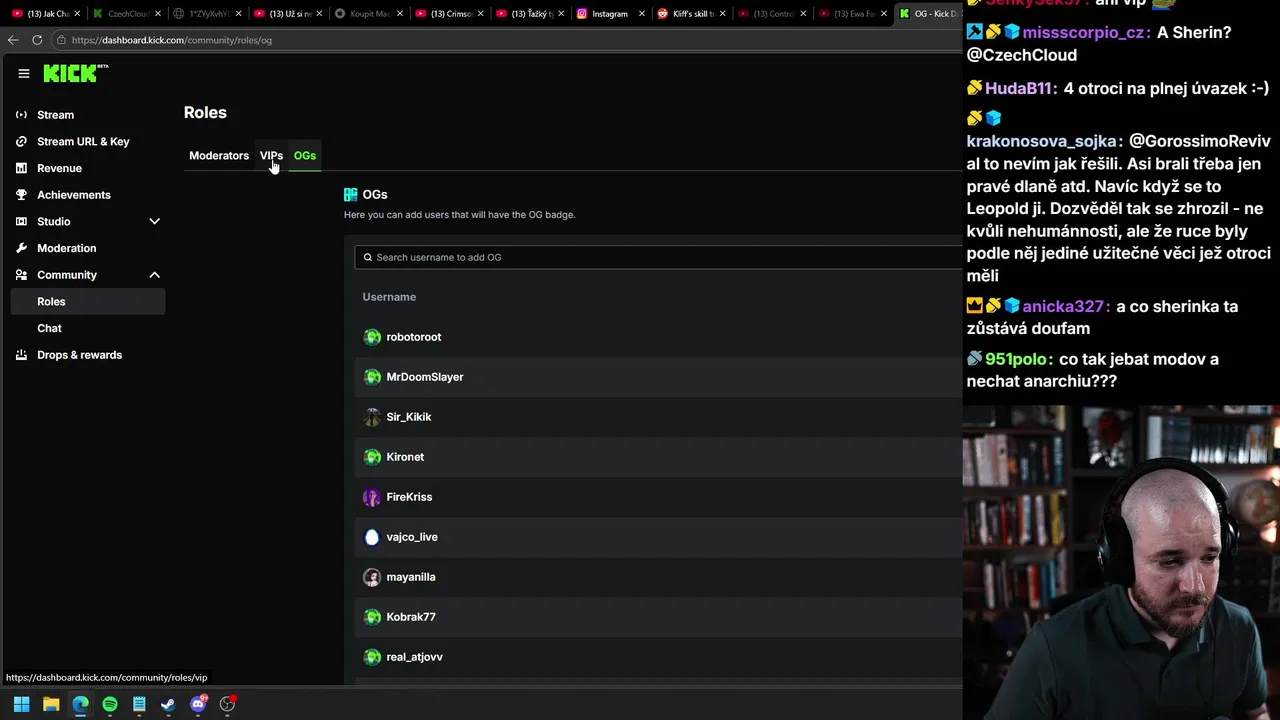The width and height of the screenshot is (1280, 720).
Task: Select username Kobrak77
Action: pyautogui.click(x=411, y=617)
